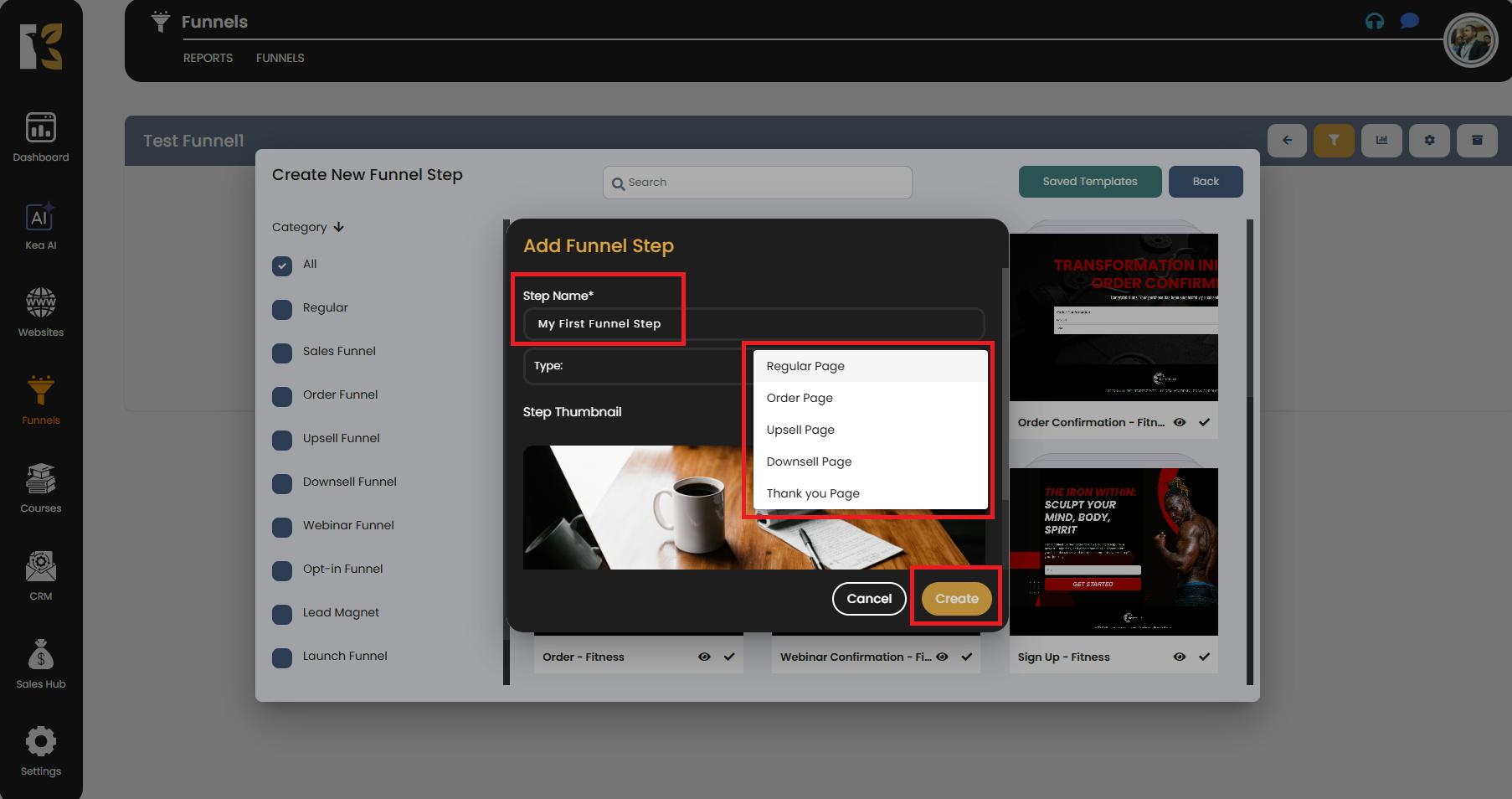1512x799 pixels.
Task: Choose Thank you Page option
Action: [x=813, y=493]
